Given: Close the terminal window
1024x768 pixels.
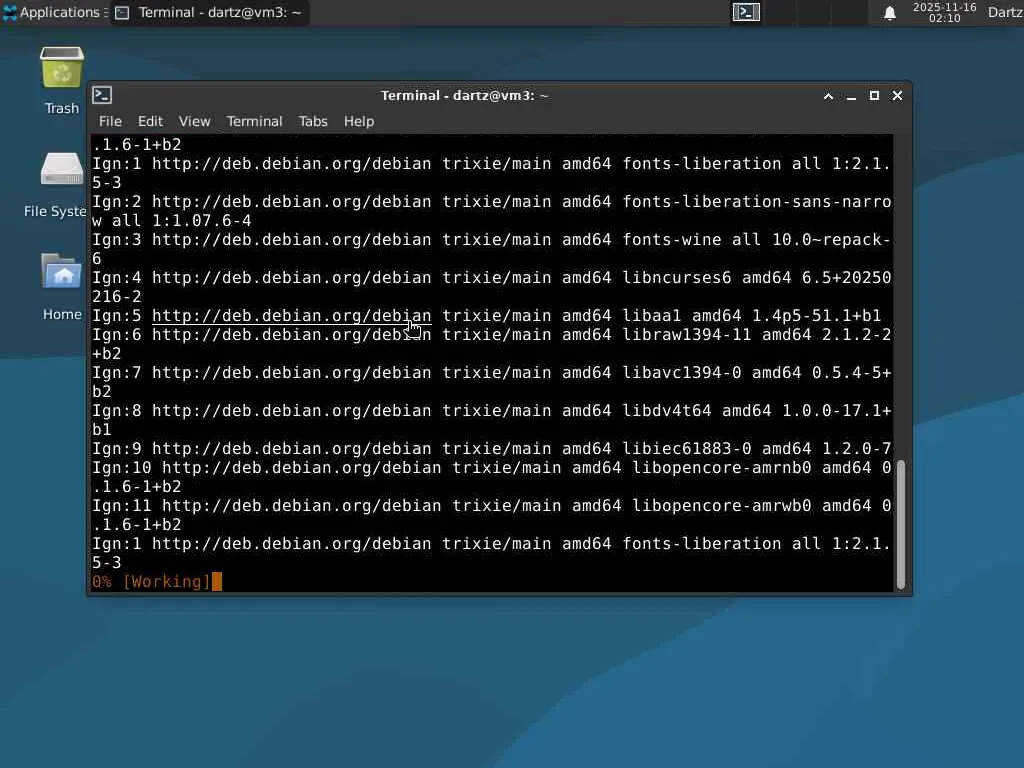Looking at the screenshot, I should (x=897, y=96).
